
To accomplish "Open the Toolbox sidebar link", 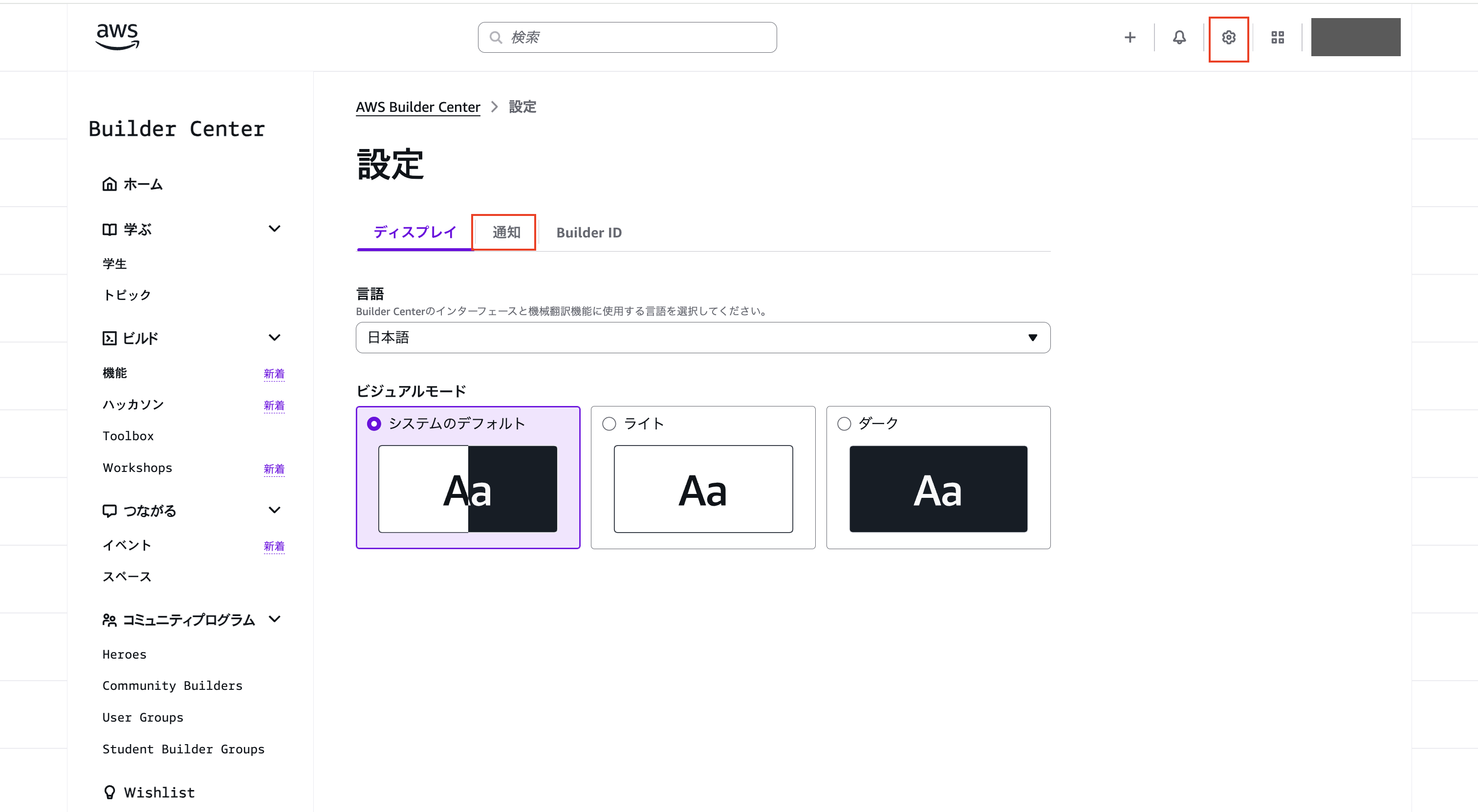I will coord(128,436).
